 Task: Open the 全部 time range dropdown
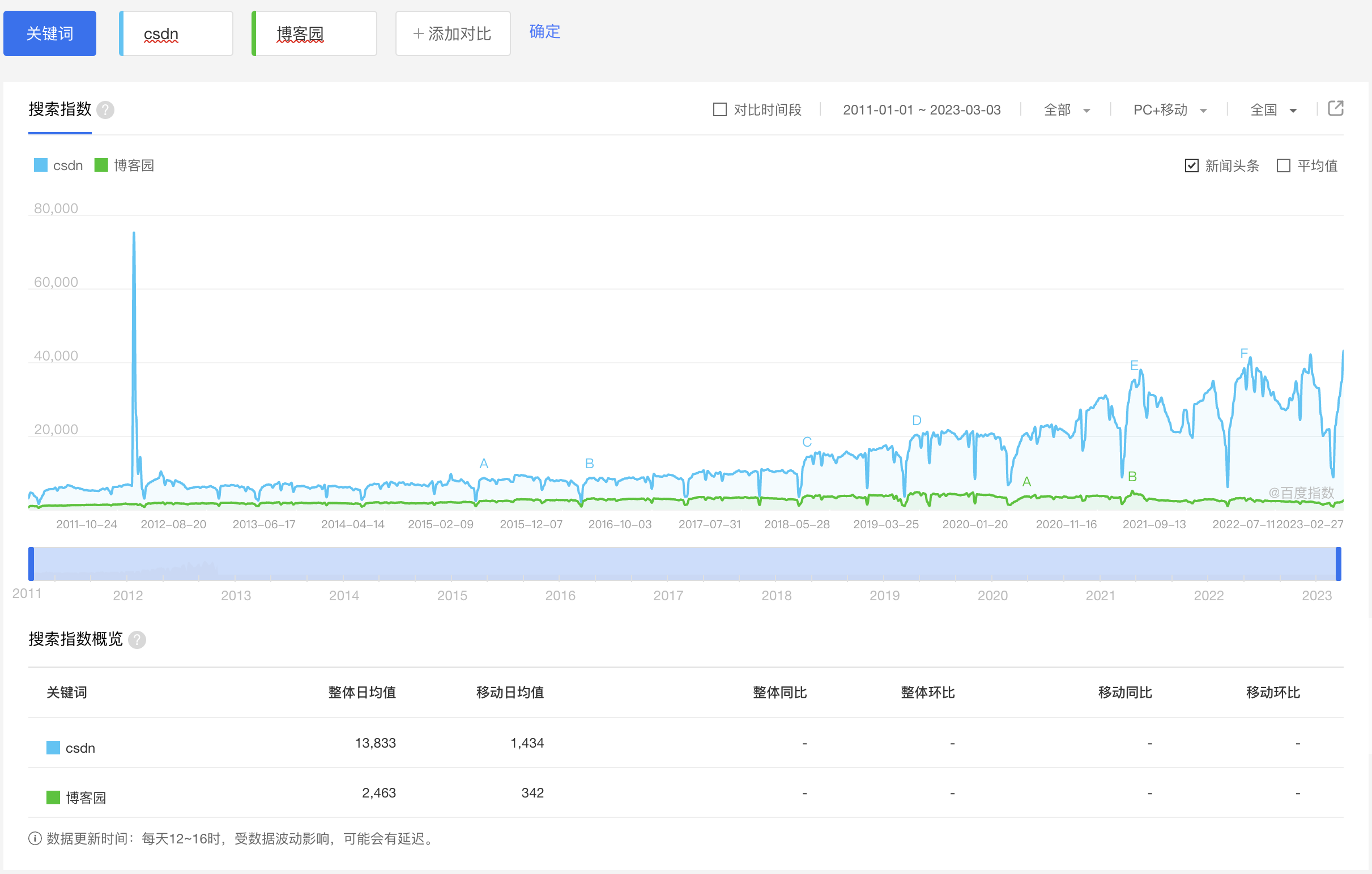coord(1066,110)
